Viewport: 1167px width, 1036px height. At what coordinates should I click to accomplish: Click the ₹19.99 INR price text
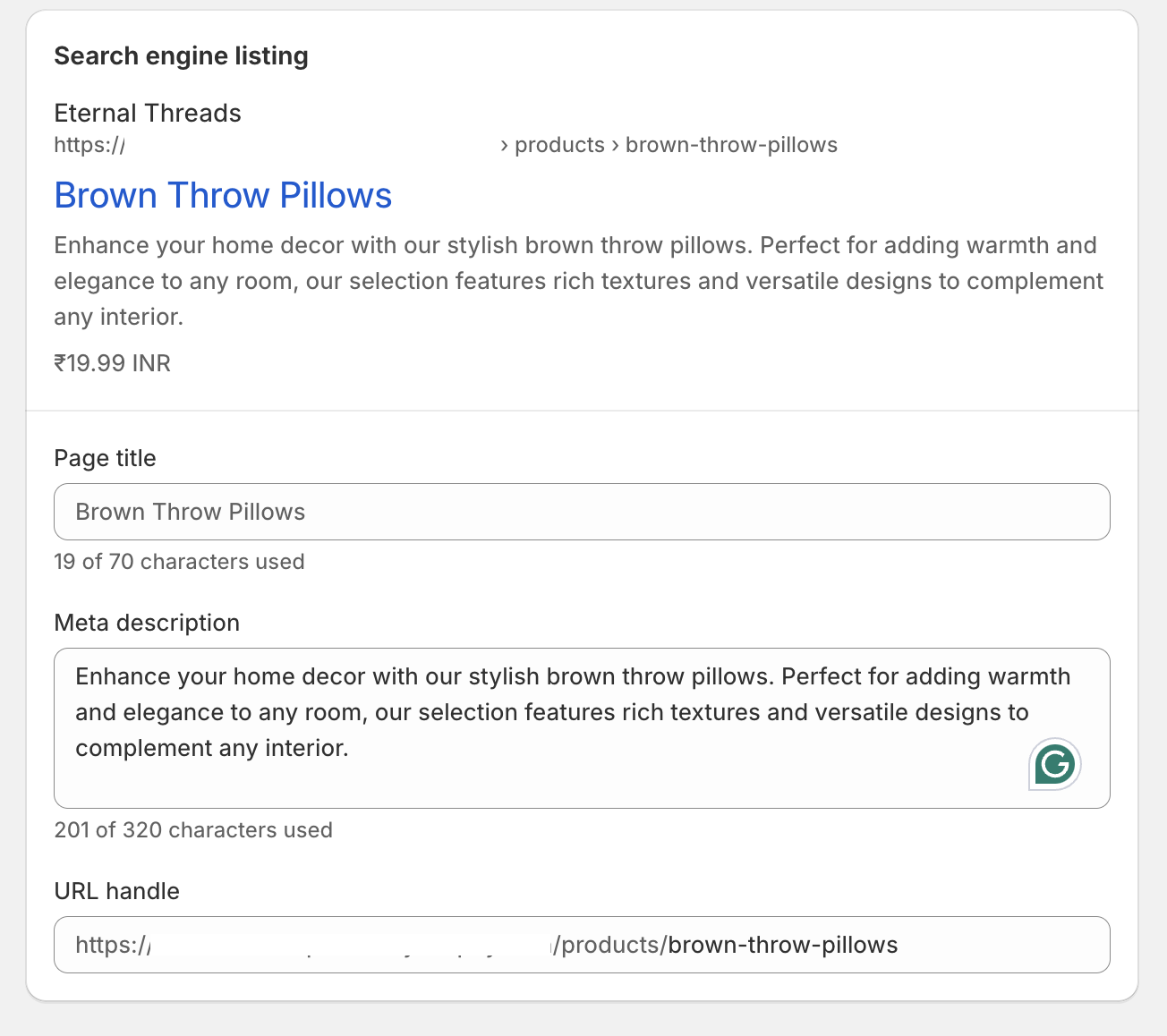[x=113, y=363]
